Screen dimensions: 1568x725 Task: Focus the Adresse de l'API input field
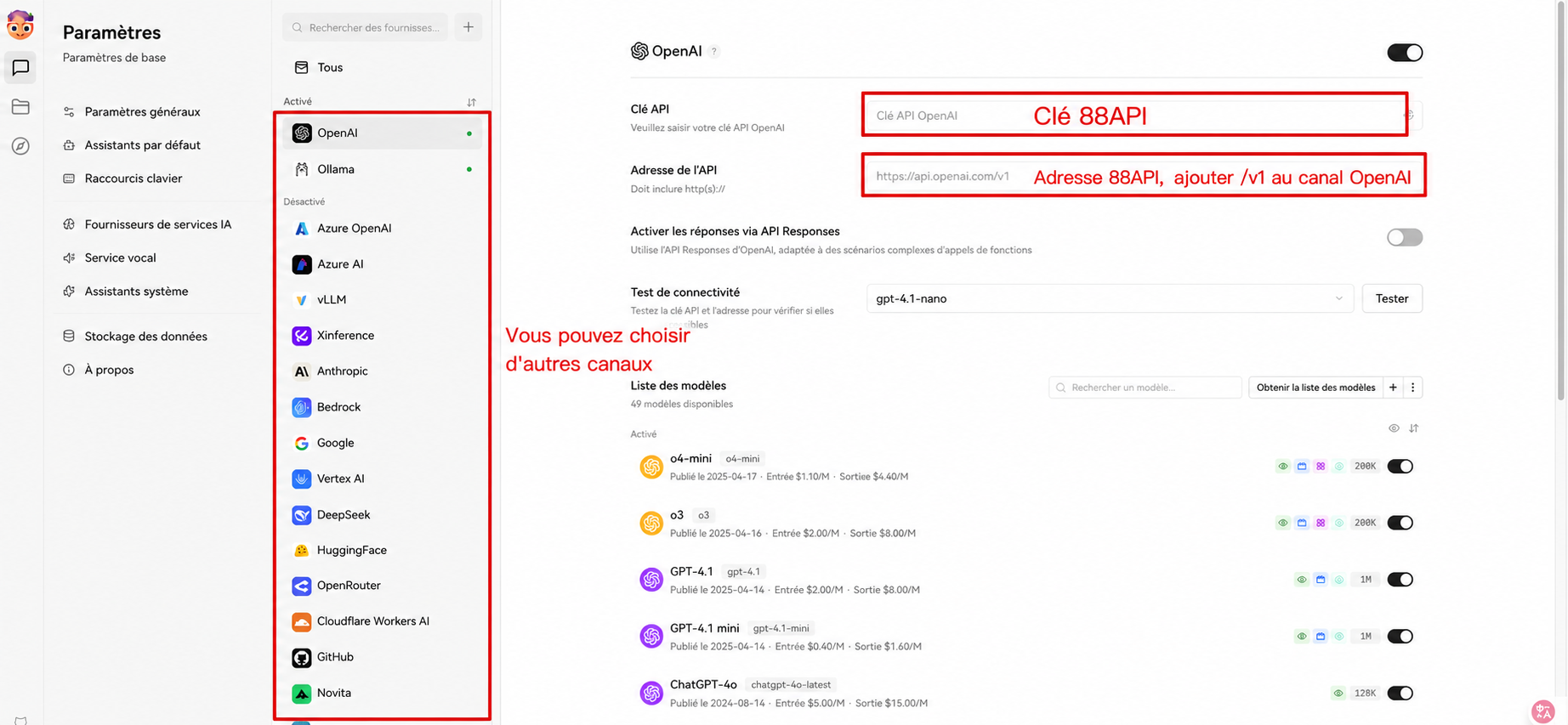[x=1145, y=176]
